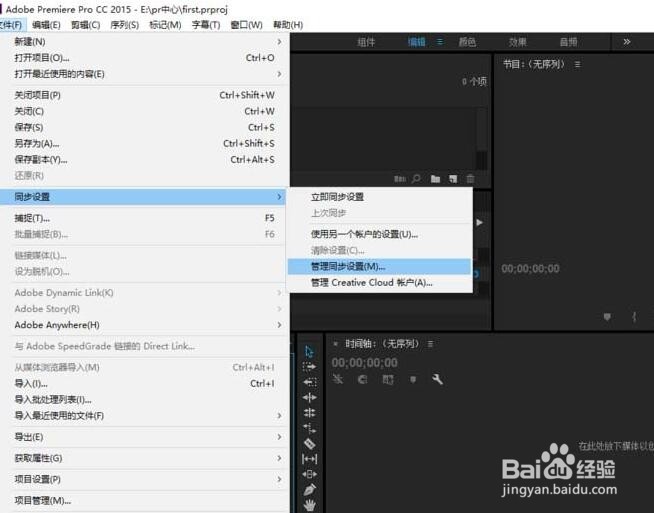
Task: Click the timeline timecode 00;00;00;00 field
Action: point(365,362)
